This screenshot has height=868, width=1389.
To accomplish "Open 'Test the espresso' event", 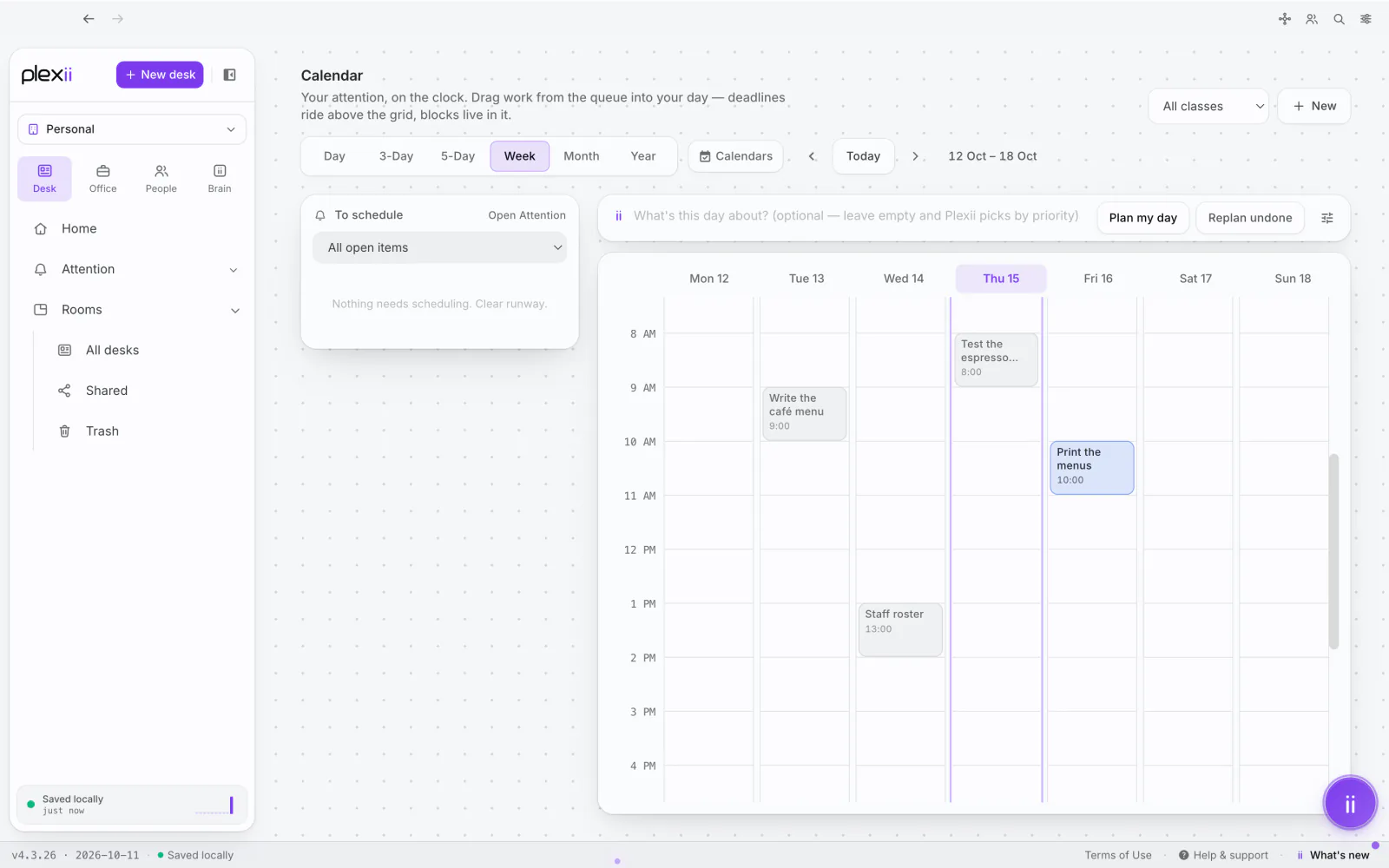I will (x=996, y=359).
